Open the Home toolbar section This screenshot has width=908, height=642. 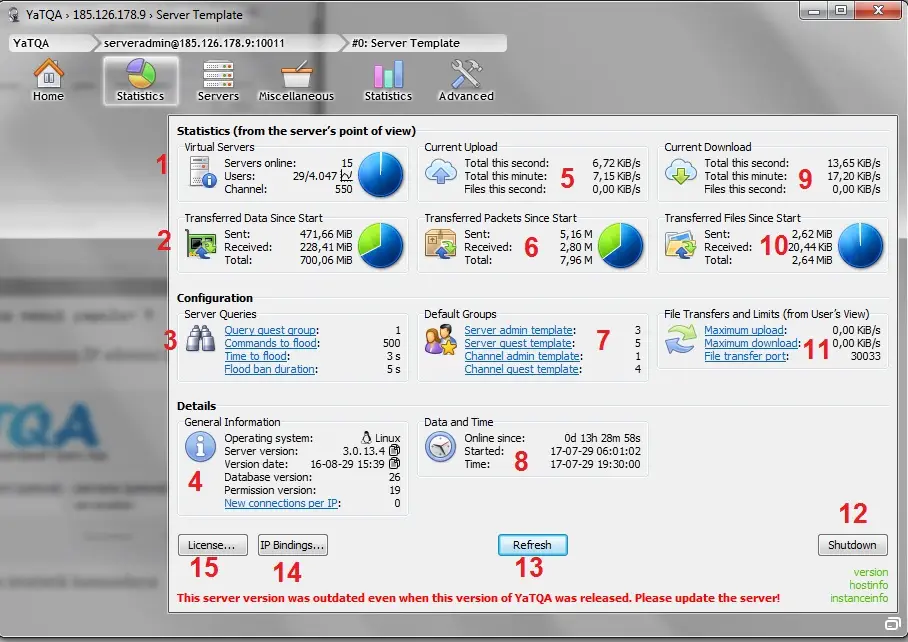(48, 81)
